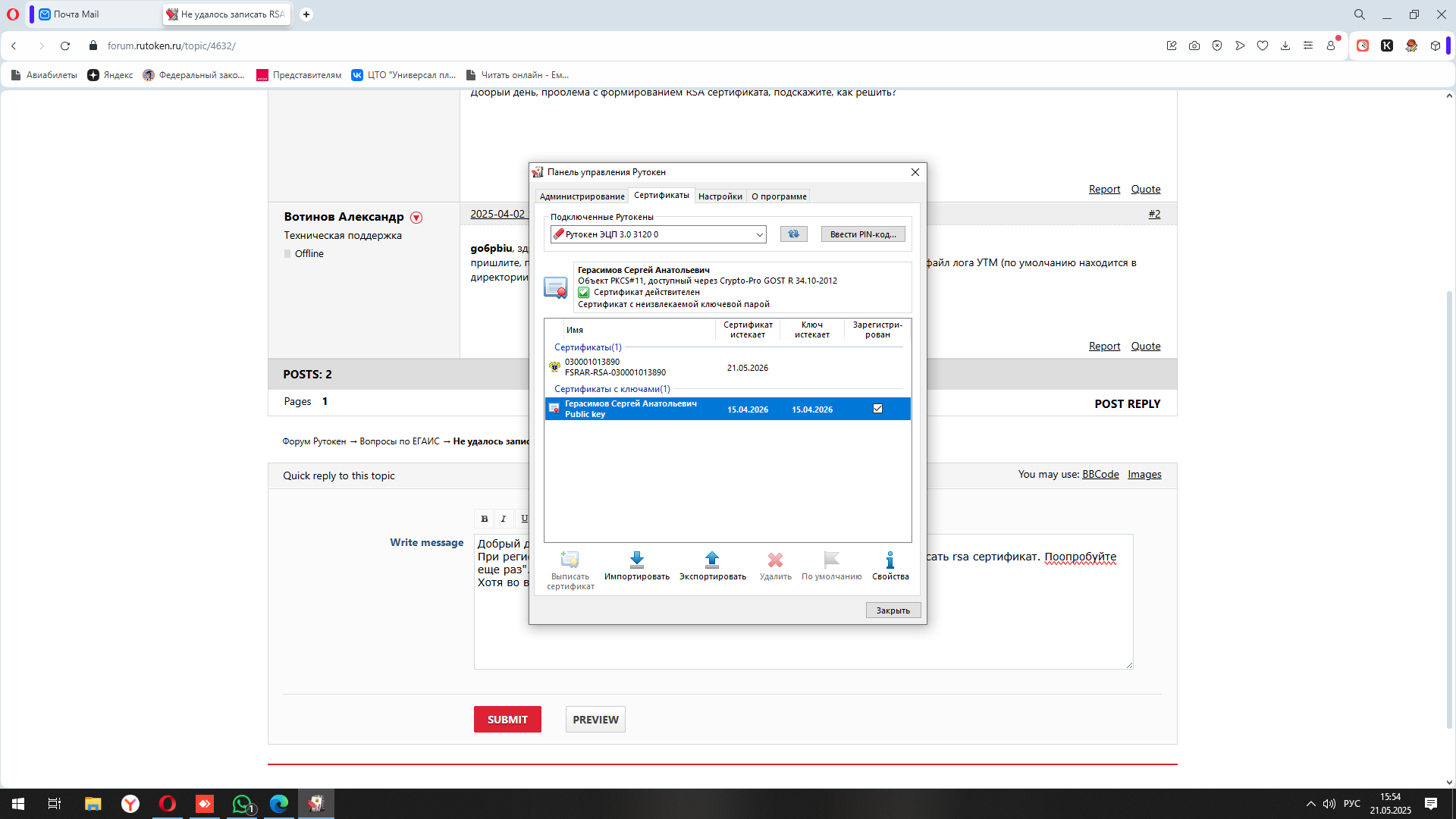The width and height of the screenshot is (1456, 819).
Task: Click Report link on post #2
Action: [1104, 347]
